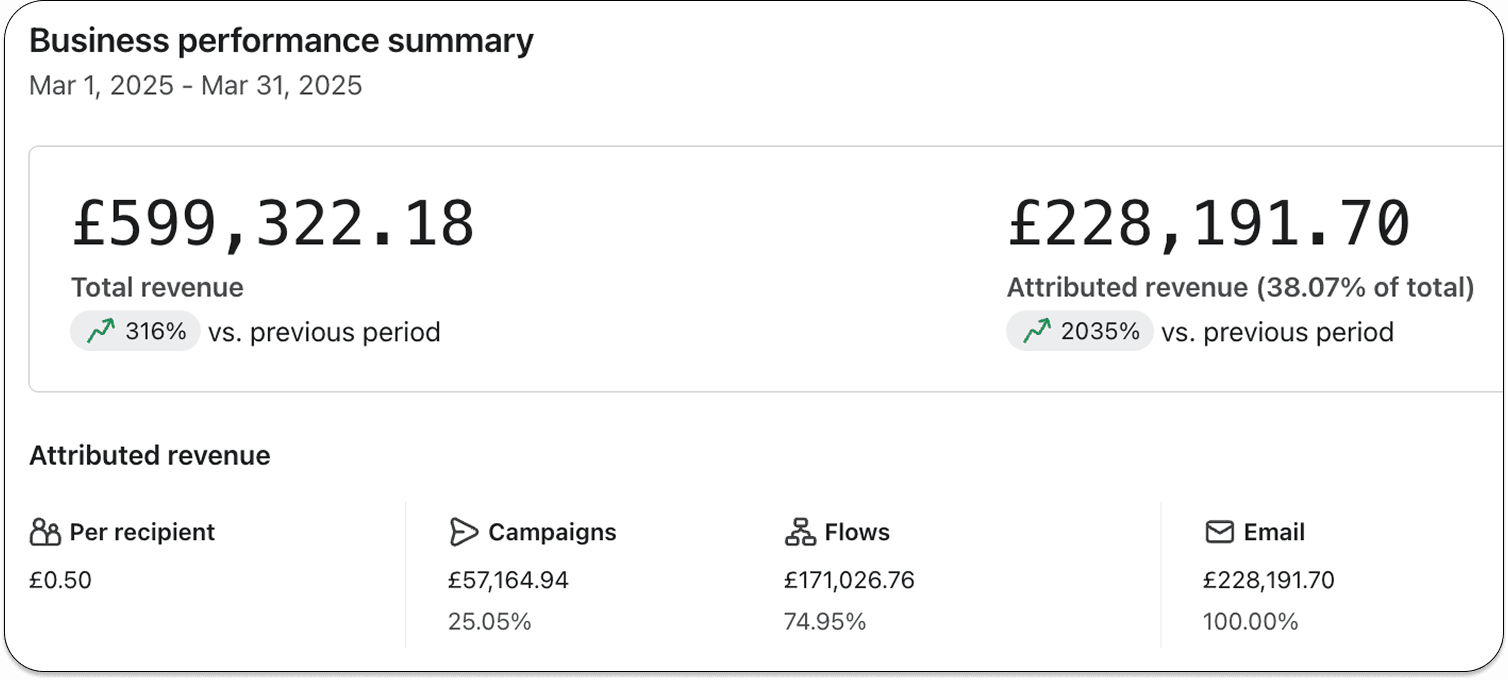Screen dimensions: 1508x680
Task: Click the Flows hierarchy icon
Action: coord(800,532)
